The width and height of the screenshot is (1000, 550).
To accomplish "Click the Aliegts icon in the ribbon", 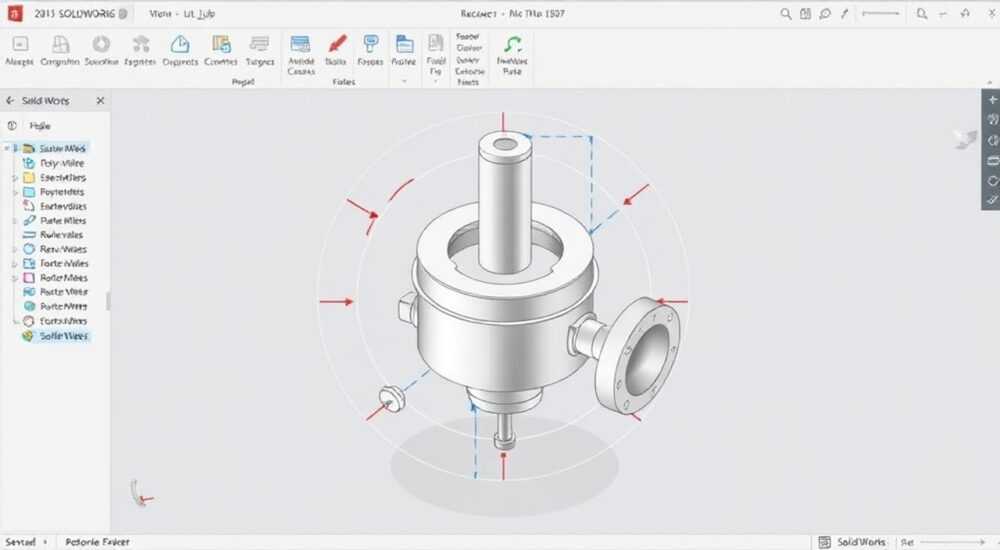I will tap(20, 44).
